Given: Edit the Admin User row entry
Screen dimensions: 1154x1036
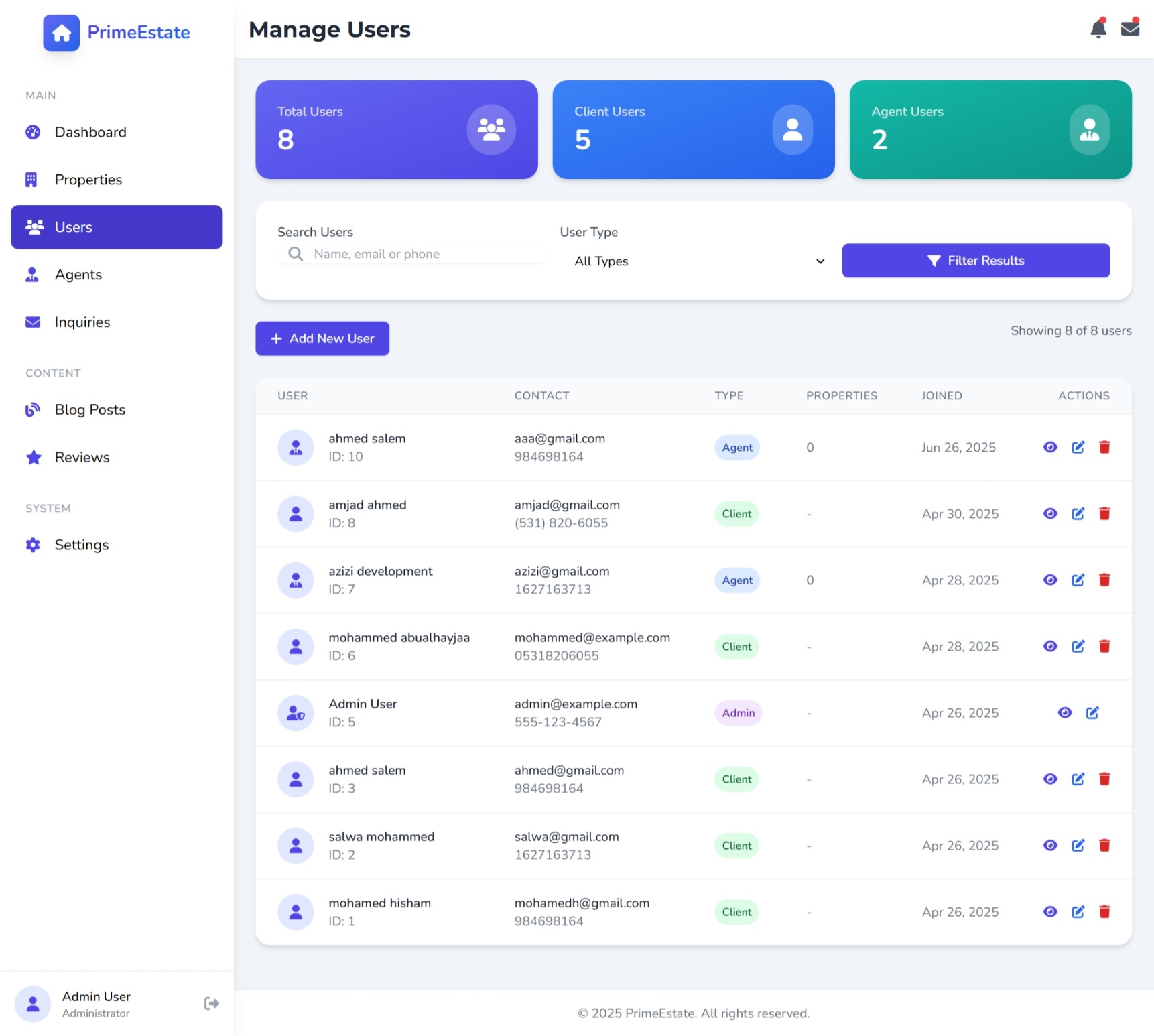Looking at the screenshot, I should [x=1092, y=713].
